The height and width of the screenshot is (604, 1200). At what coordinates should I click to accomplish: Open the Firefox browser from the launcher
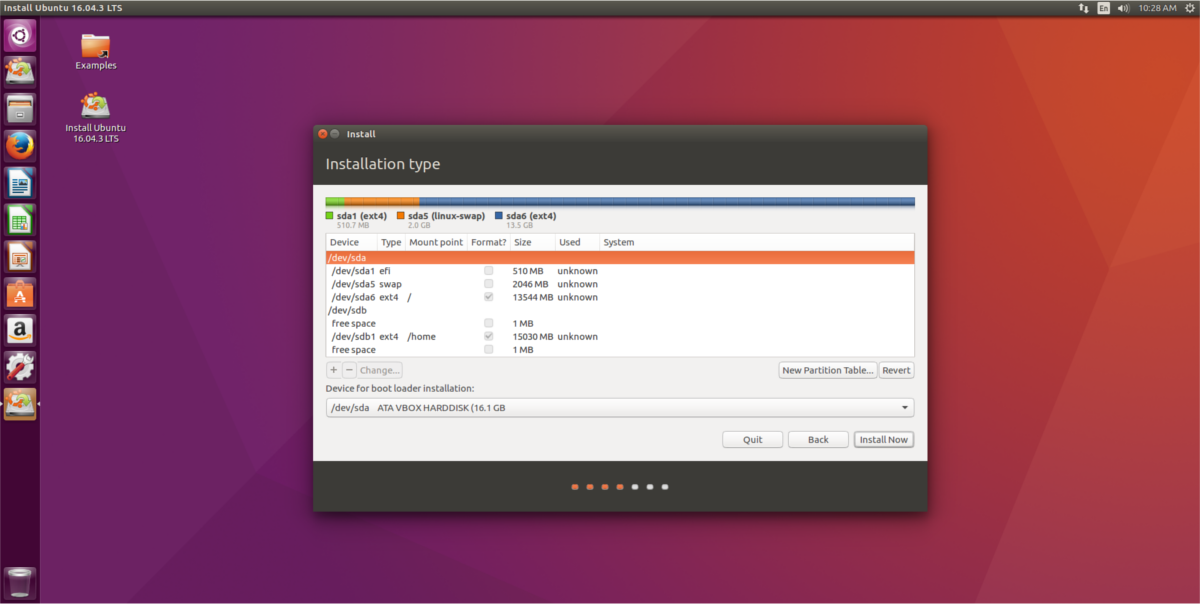point(19,145)
